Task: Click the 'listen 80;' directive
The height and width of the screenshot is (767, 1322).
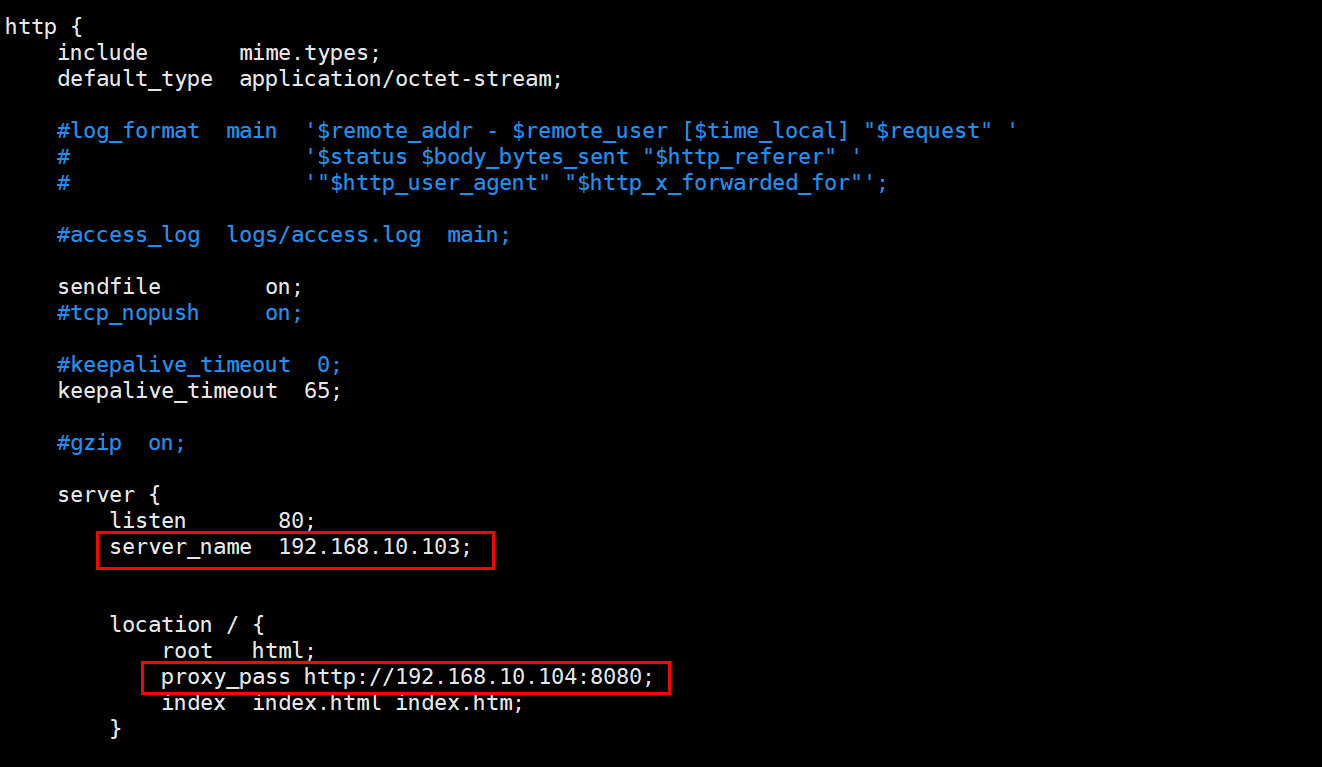Action: tap(213, 521)
